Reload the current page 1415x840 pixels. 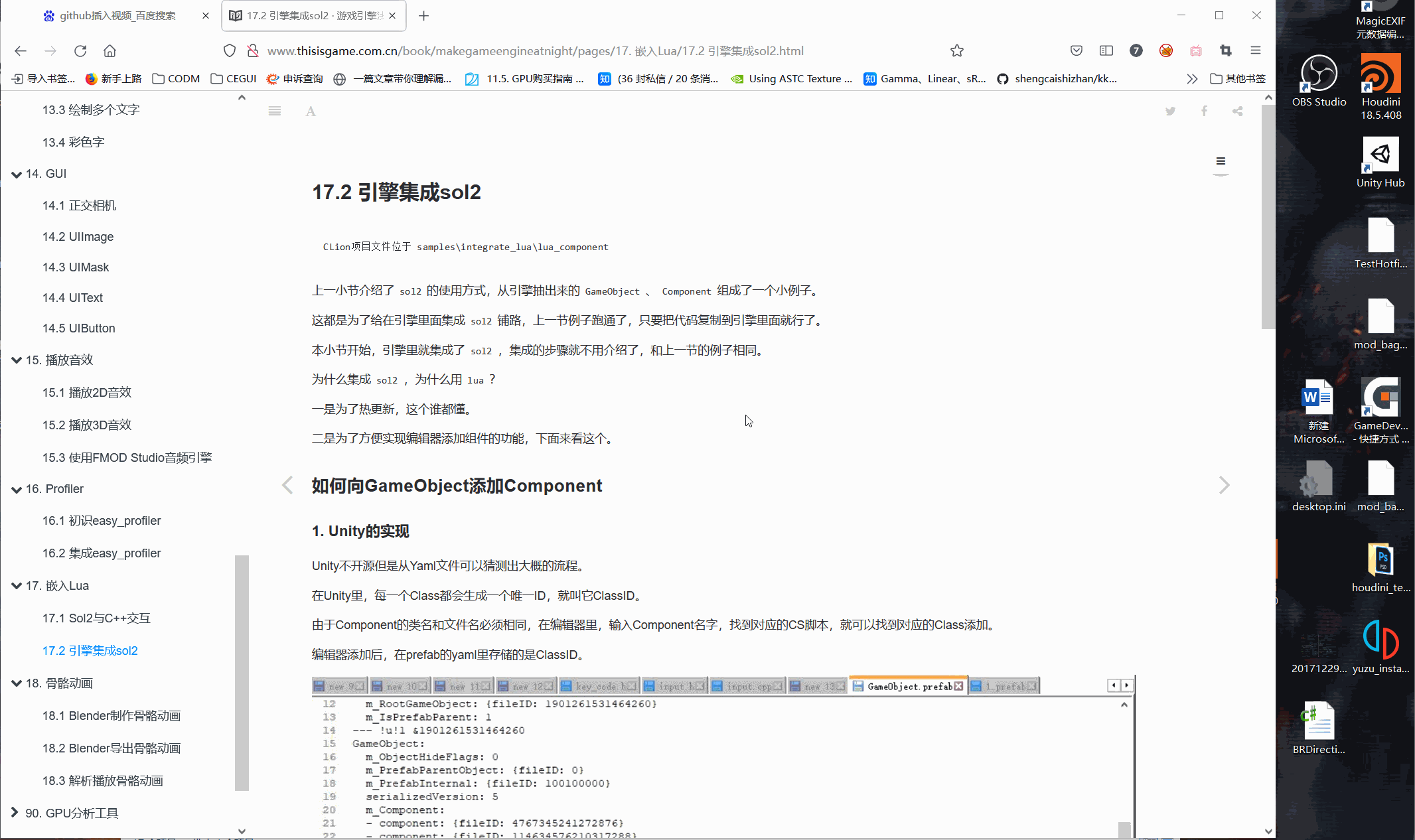tap(80, 50)
